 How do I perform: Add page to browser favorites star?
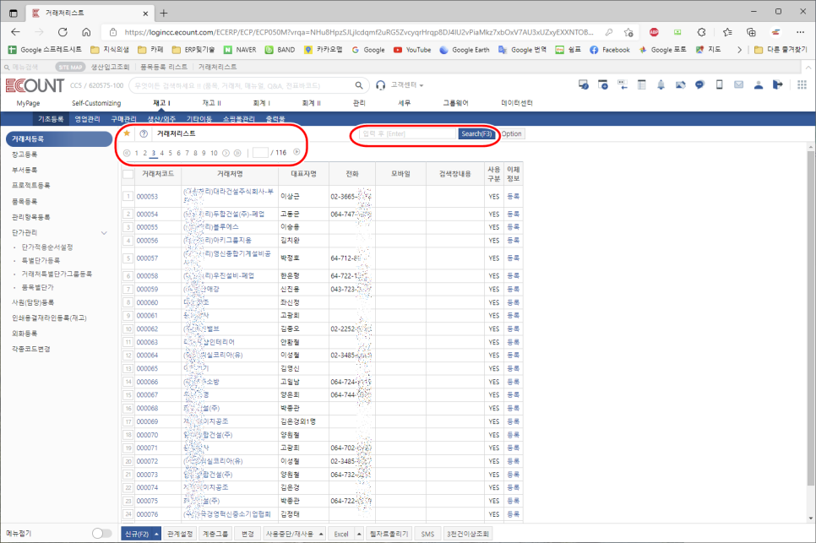point(629,32)
